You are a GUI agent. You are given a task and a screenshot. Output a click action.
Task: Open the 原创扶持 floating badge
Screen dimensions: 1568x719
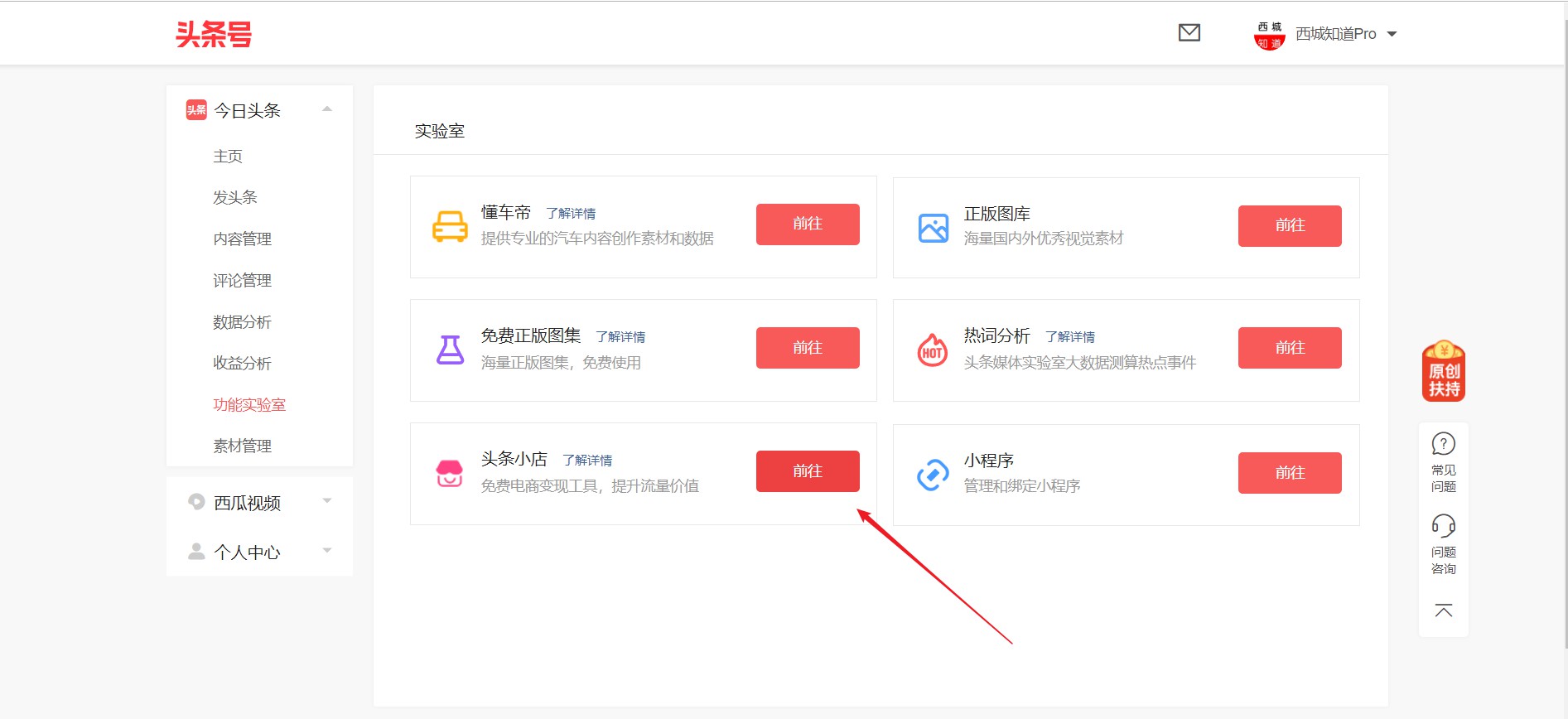[1444, 371]
